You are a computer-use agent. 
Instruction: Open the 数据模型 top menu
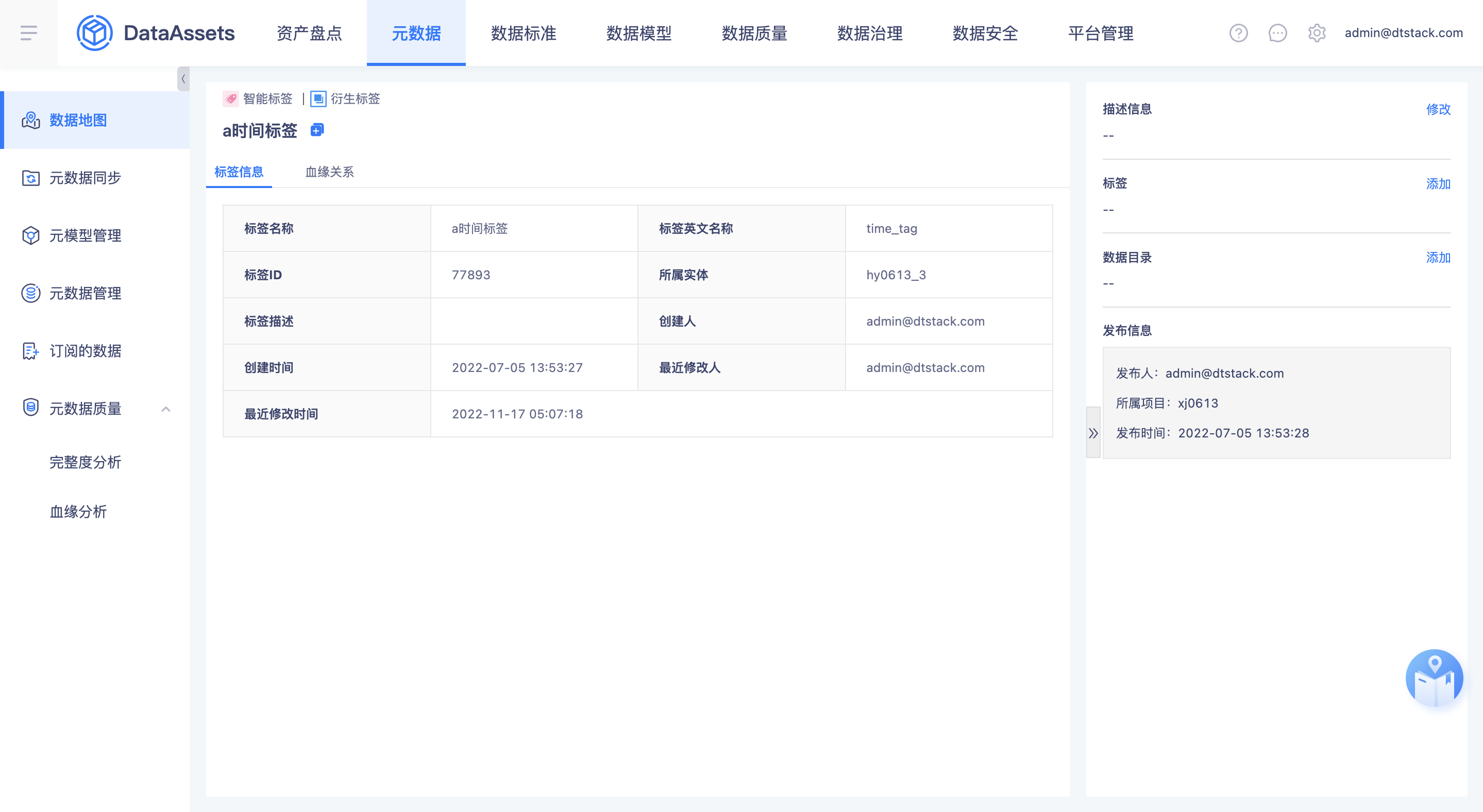639,33
